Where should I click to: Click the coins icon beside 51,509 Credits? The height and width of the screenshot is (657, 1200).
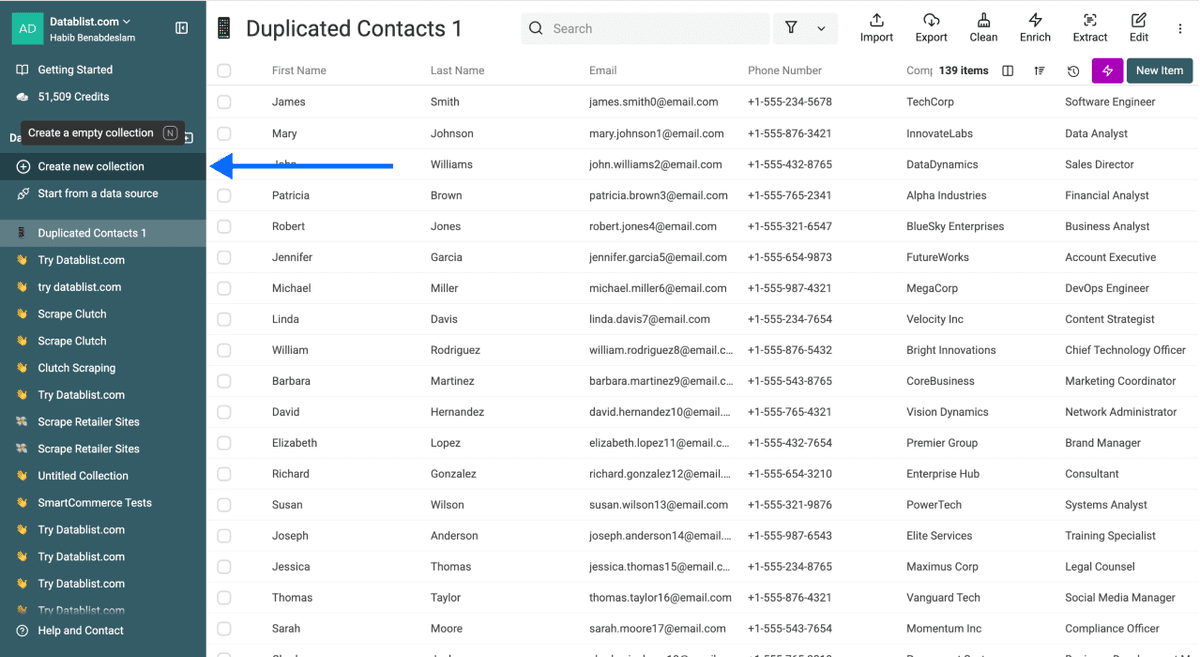(x=22, y=97)
